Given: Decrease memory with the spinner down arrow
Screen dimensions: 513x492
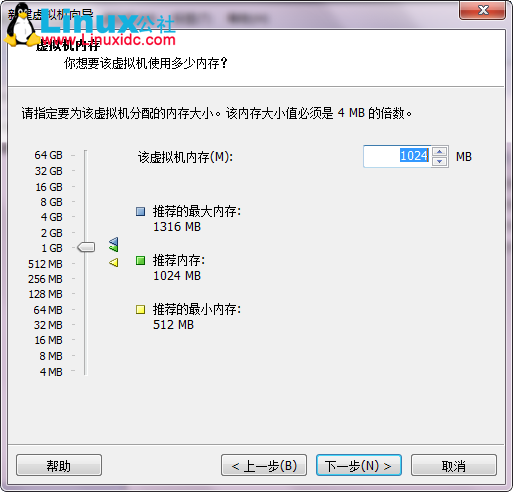Looking at the screenshot, I should click(439, 161).
